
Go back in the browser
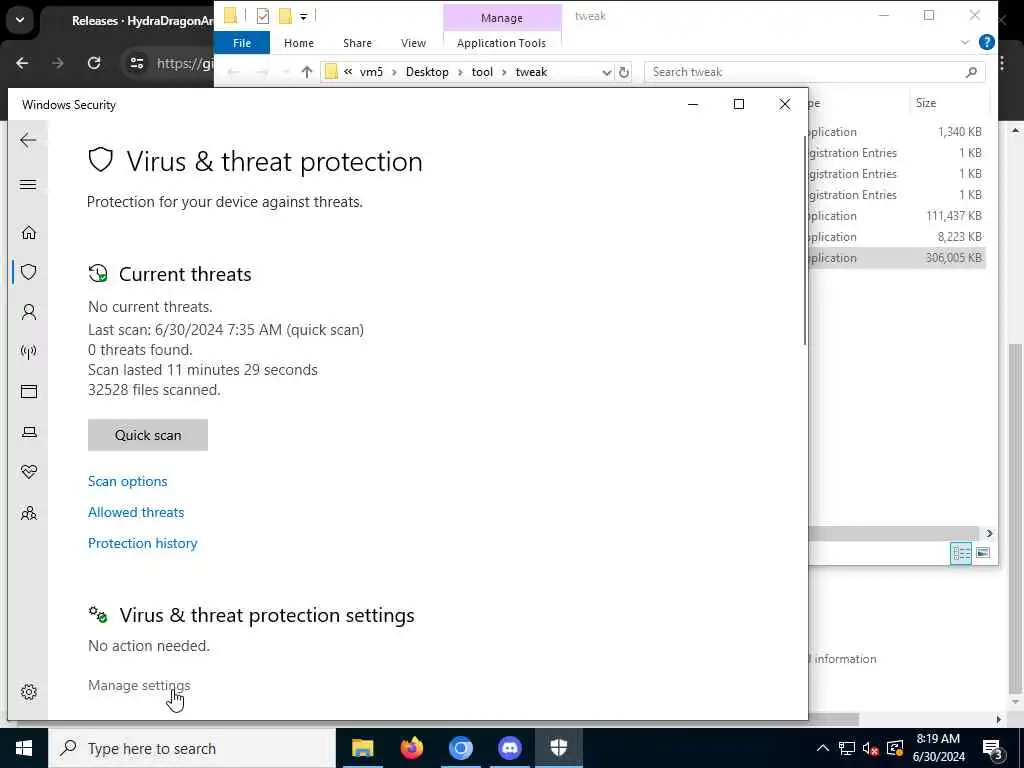pyautogui.click(x=22, y=63)
